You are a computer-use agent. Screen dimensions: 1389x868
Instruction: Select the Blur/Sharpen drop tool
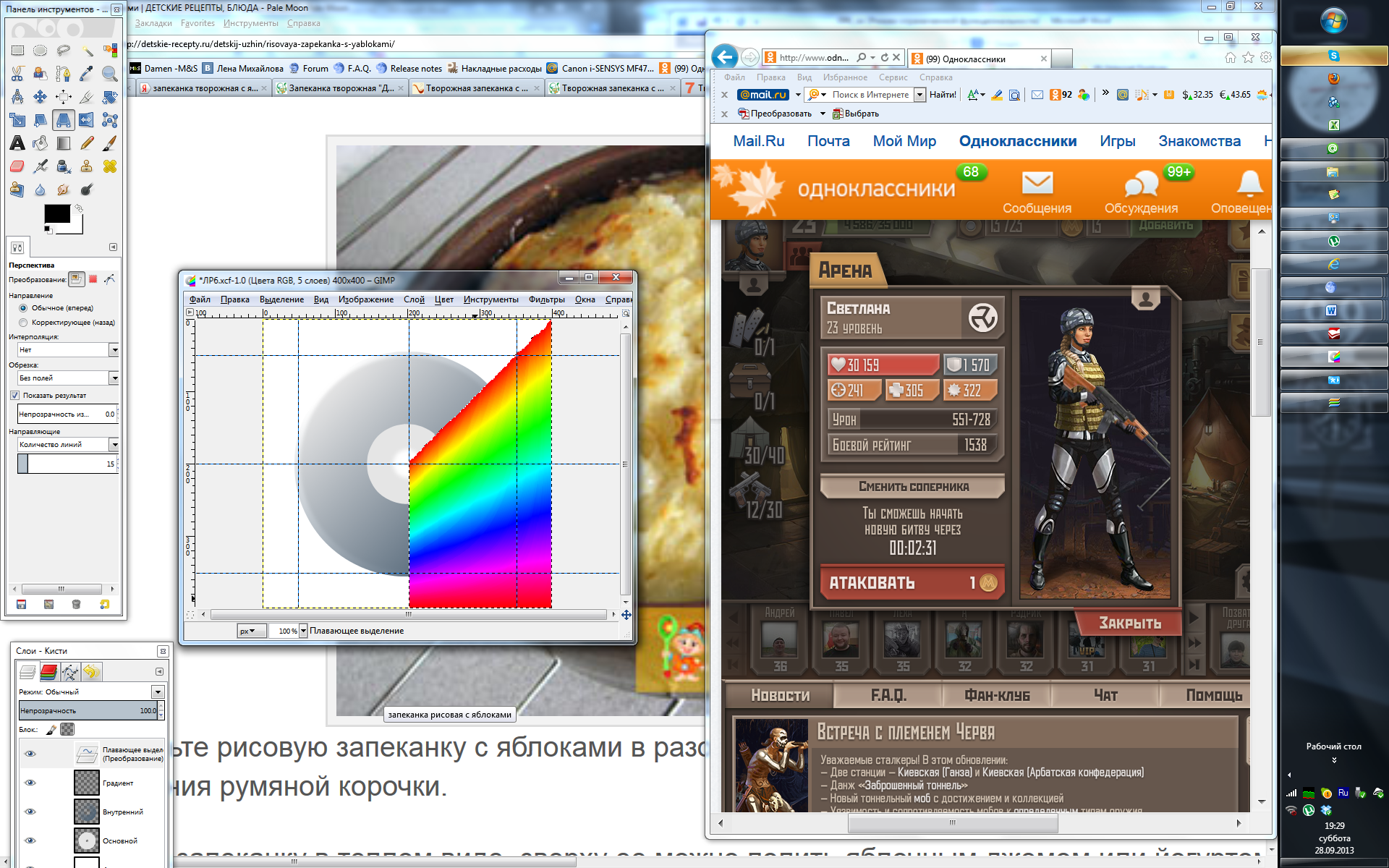41,190
